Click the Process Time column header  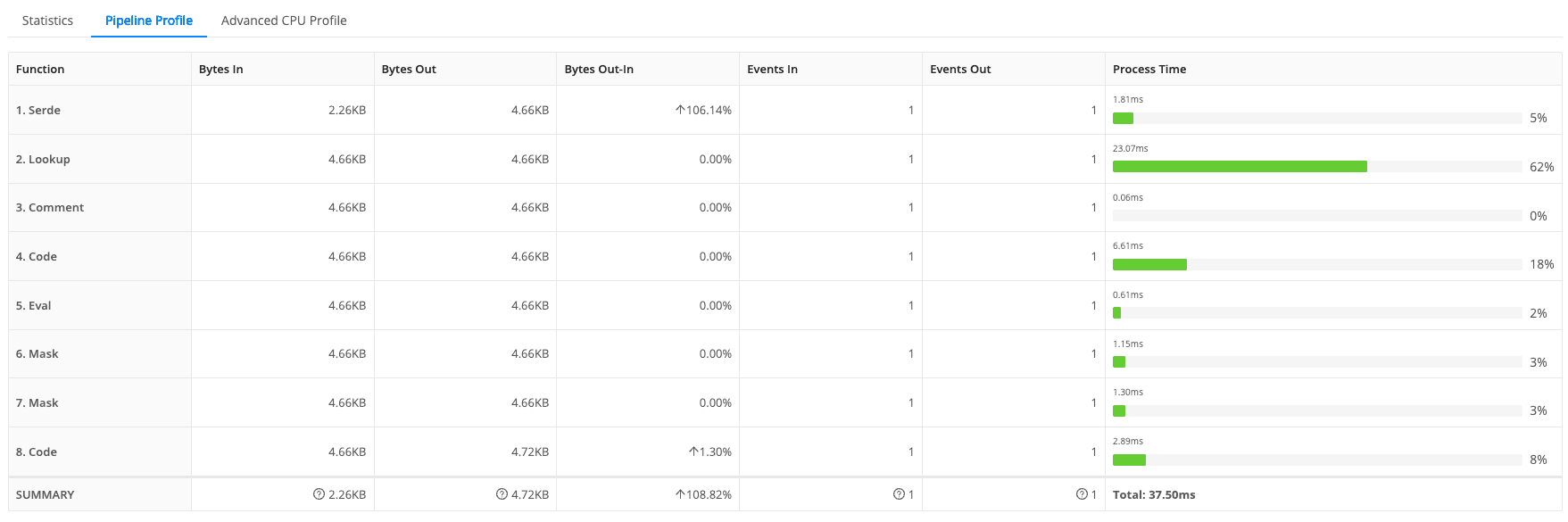[x=1149, y=70]
